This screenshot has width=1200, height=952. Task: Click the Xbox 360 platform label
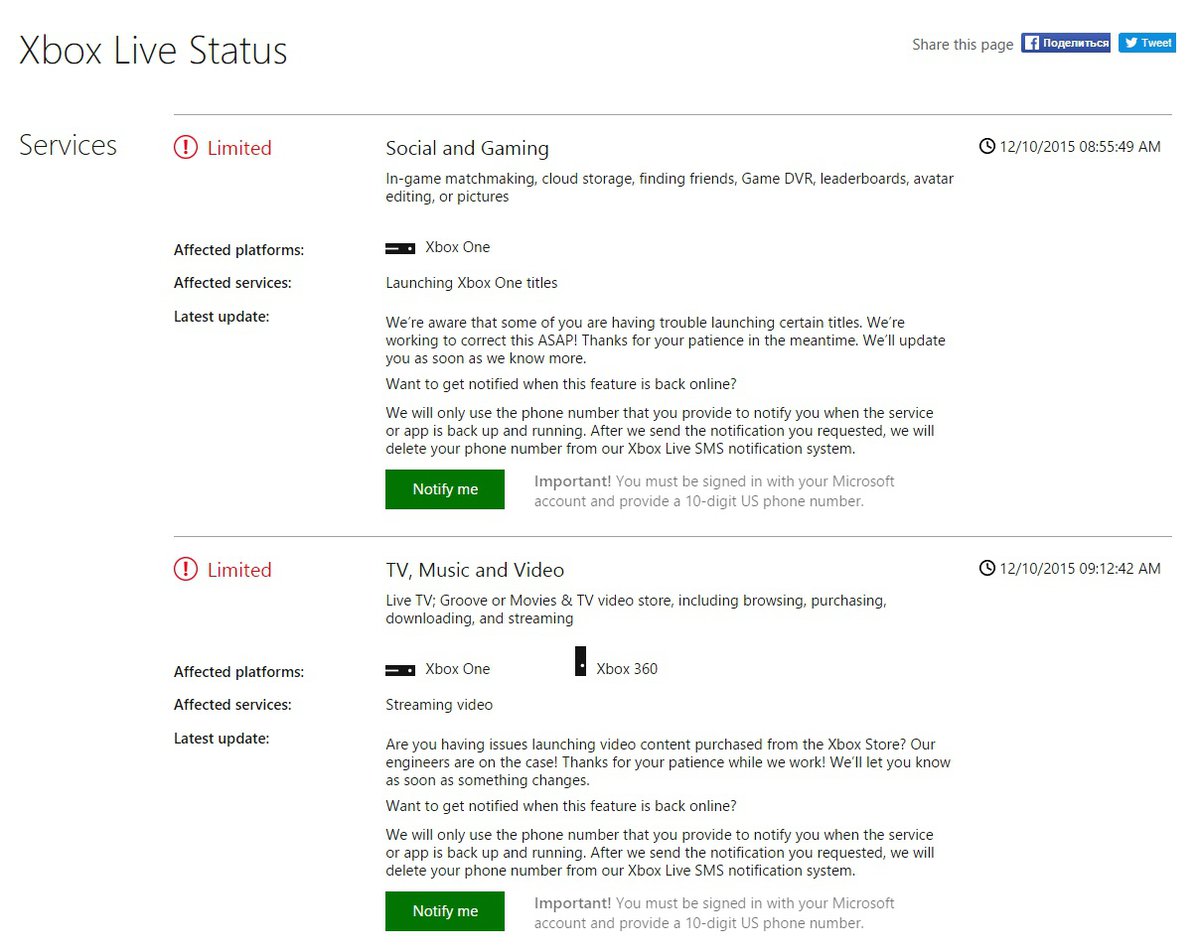click(627, 669)
